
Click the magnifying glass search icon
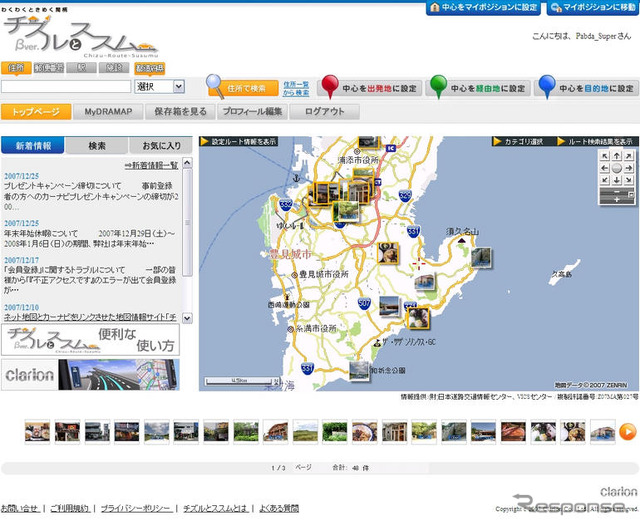[214, 85]
